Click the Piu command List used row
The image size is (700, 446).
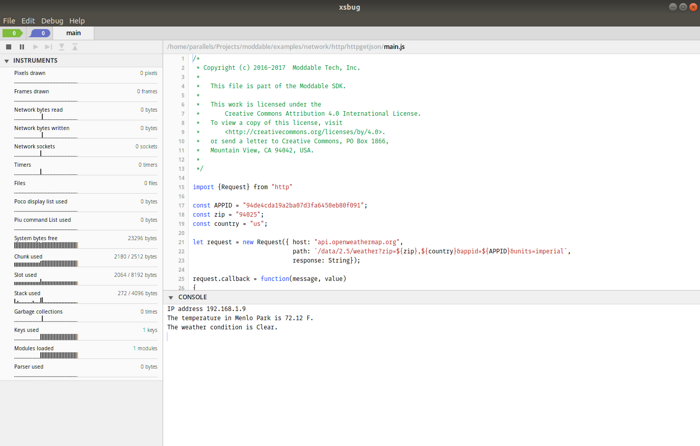coord(85,222)
